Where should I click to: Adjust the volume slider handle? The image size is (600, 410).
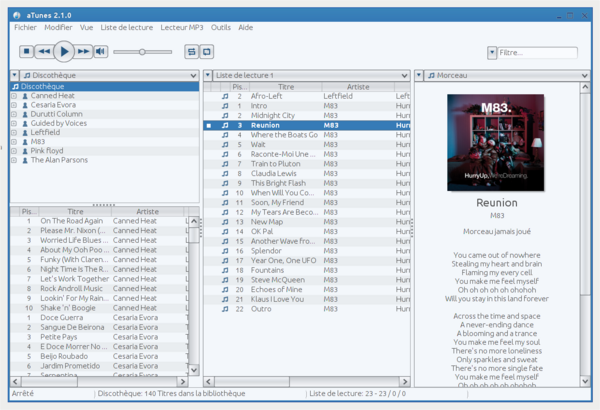[142, 52]
